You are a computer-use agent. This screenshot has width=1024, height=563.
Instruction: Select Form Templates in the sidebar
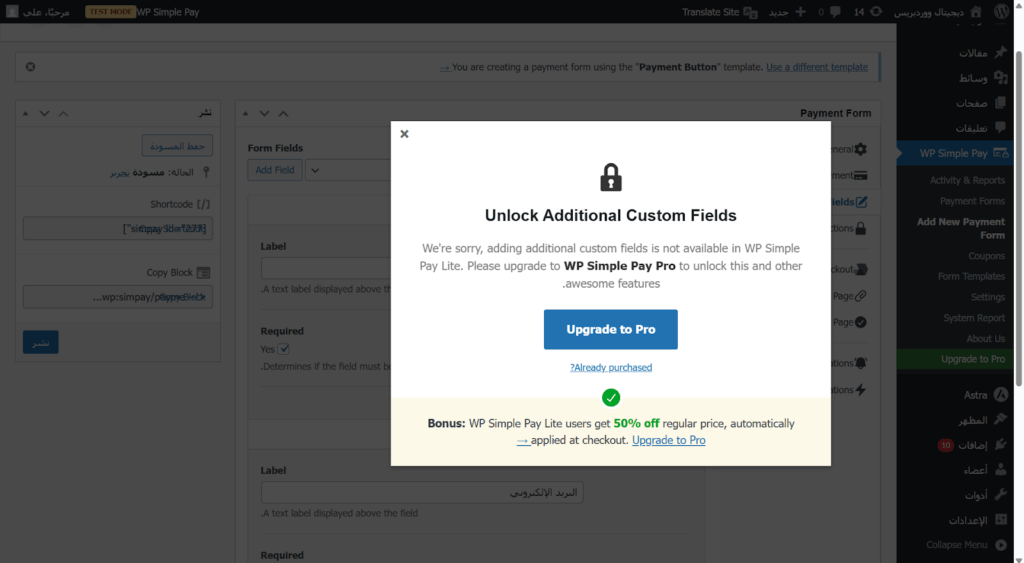pos(971,276)
